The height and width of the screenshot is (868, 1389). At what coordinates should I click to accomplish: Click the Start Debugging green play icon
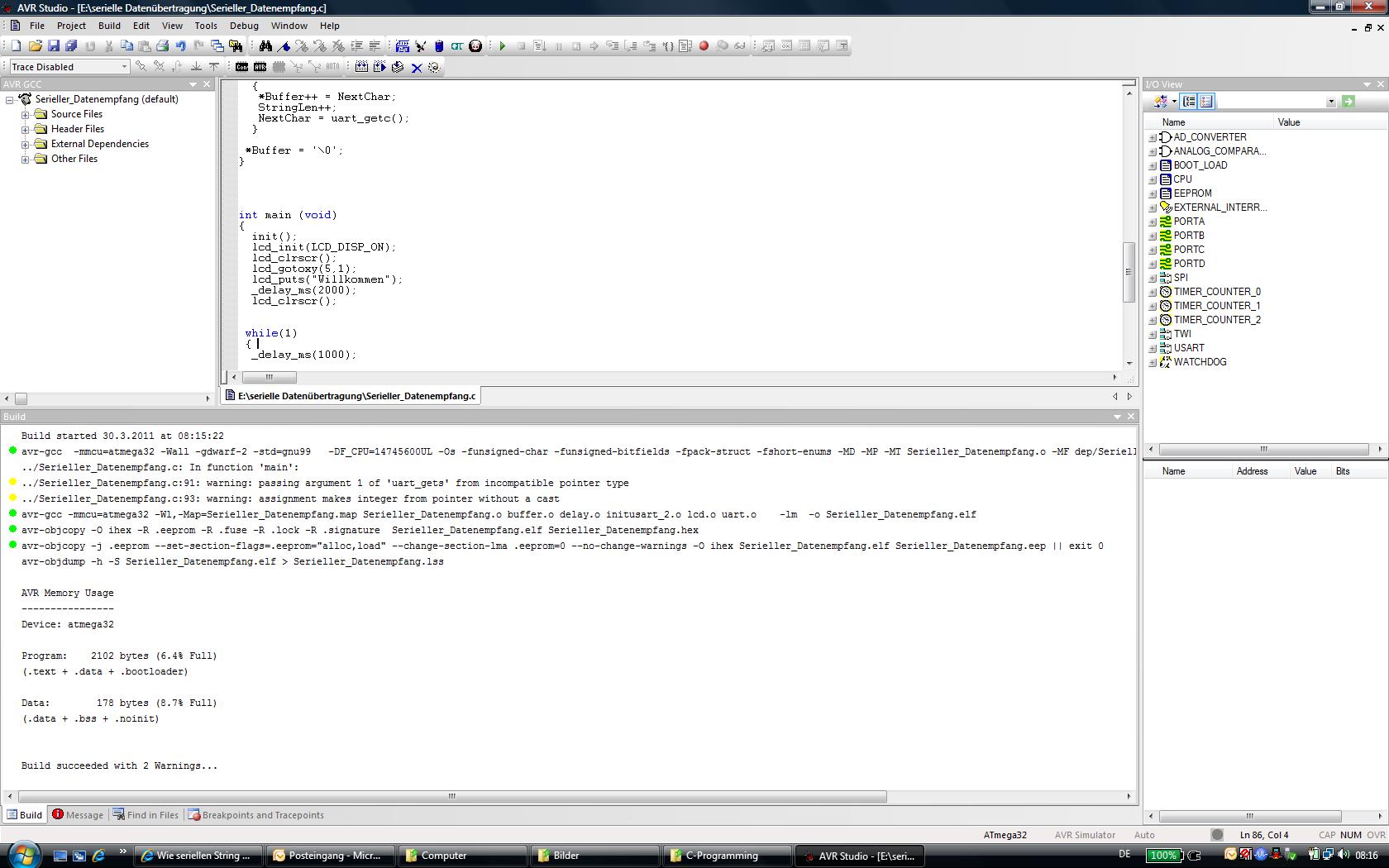[x=502, y=46]
